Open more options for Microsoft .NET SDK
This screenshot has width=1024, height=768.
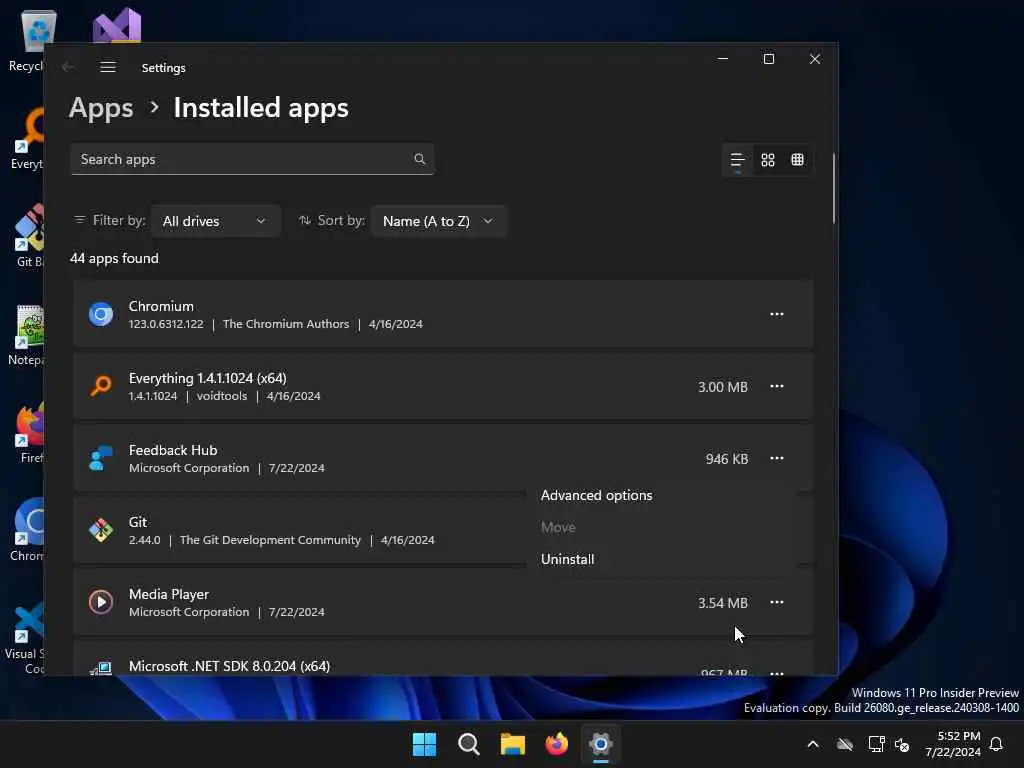(x=776, y=672)
